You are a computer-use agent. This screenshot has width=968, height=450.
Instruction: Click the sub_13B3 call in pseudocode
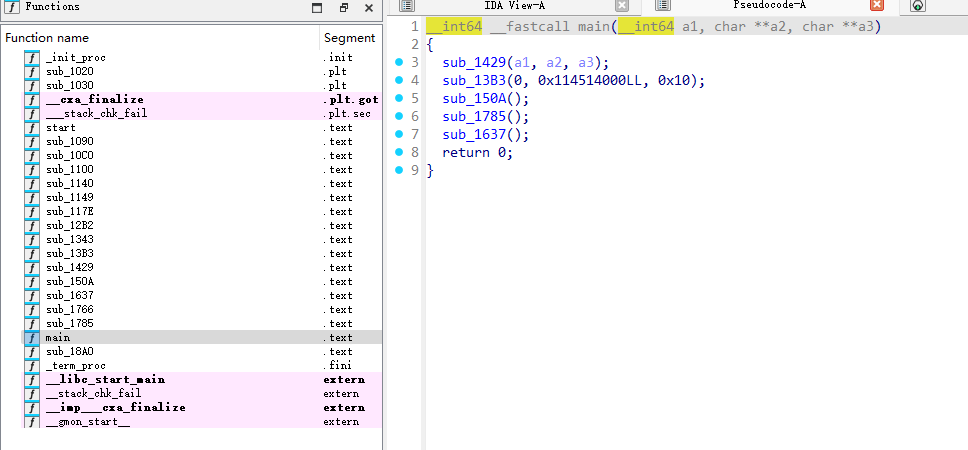coord(476,81)
